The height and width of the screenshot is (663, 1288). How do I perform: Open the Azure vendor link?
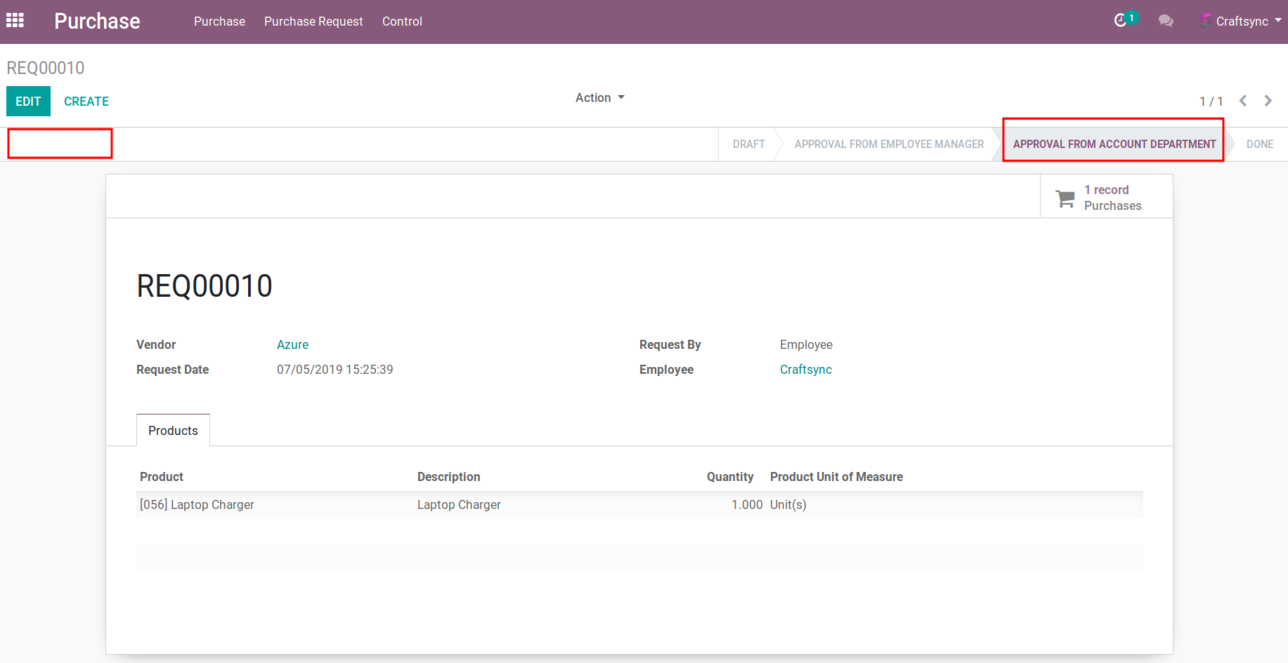[292, 345]
